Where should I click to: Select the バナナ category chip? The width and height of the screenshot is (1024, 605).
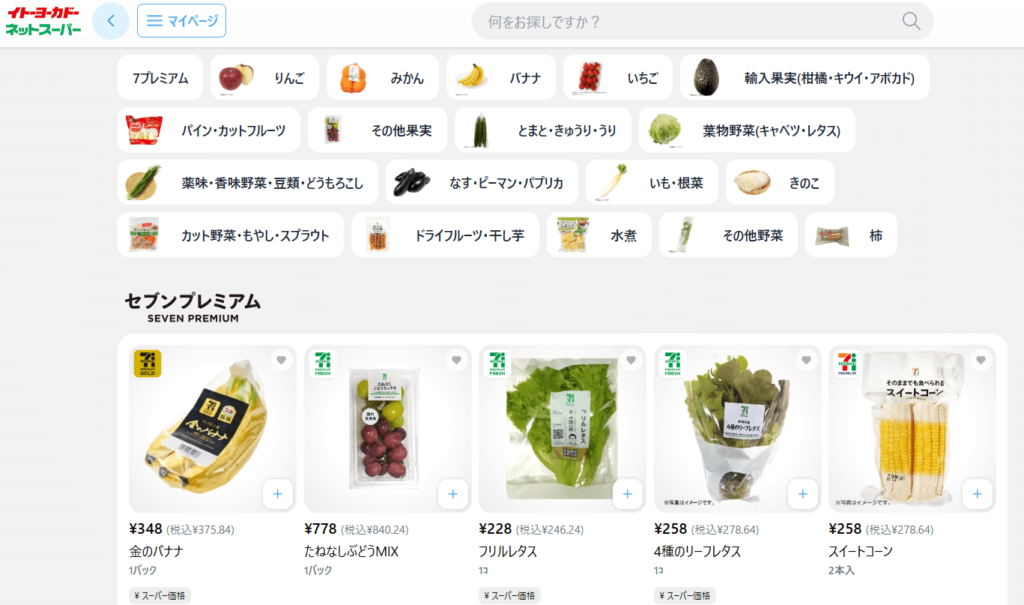[501, 78]
